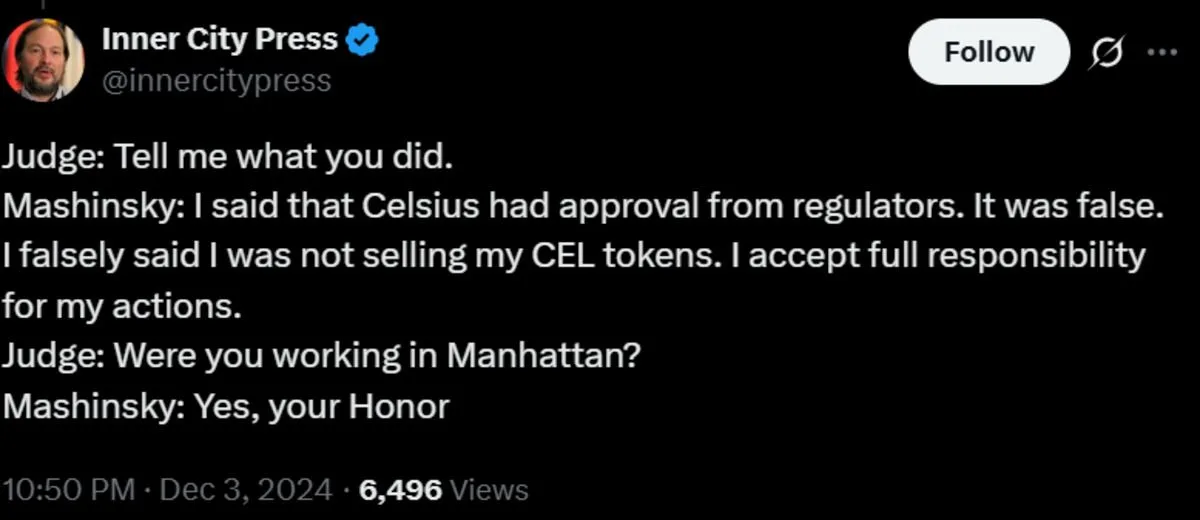Open the Inner City Press display name
1200x520 pixels.
point(220,40)
